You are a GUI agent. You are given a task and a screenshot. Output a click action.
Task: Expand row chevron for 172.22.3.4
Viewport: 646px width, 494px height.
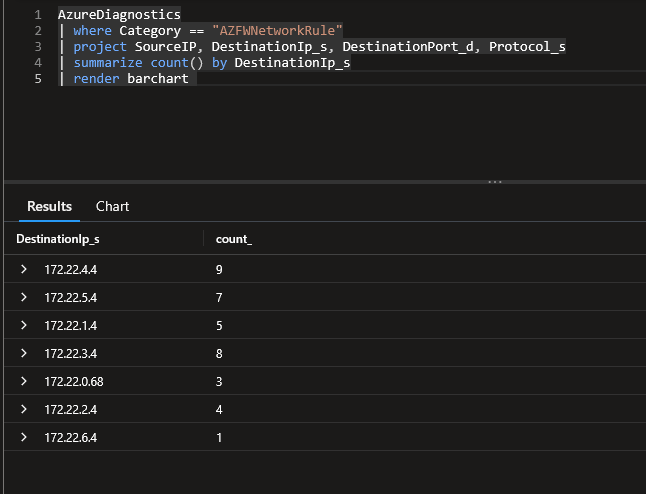24,353
